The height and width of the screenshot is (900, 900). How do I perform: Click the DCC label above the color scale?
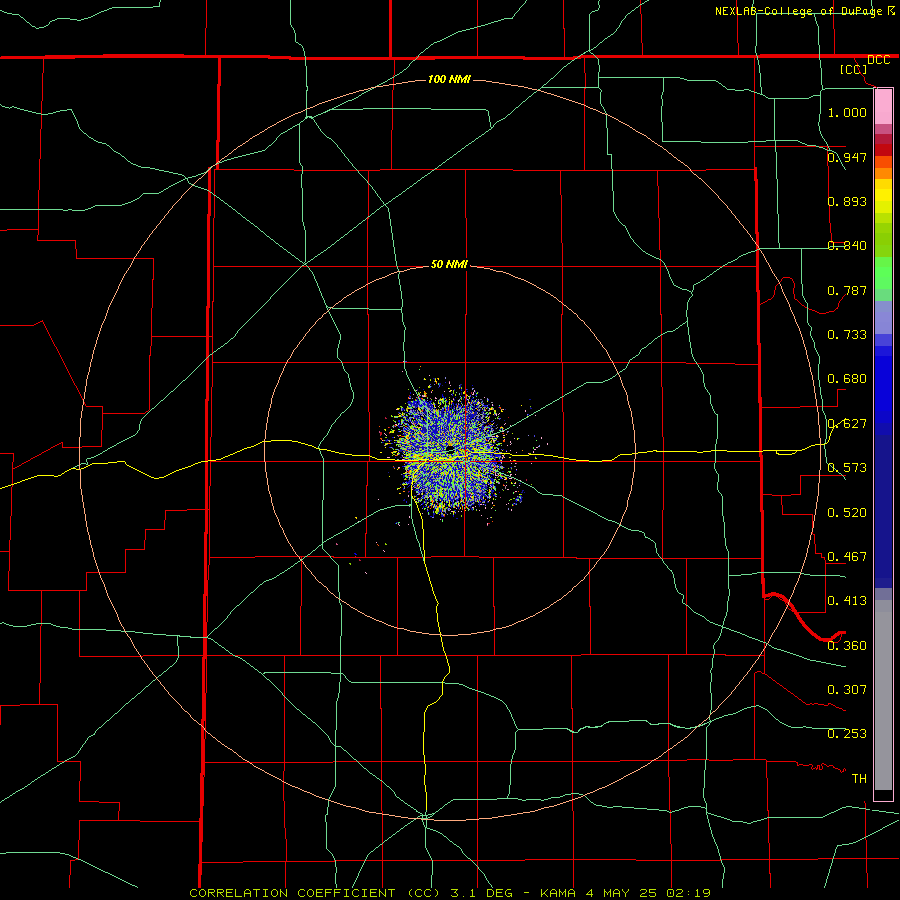point(878,60)
